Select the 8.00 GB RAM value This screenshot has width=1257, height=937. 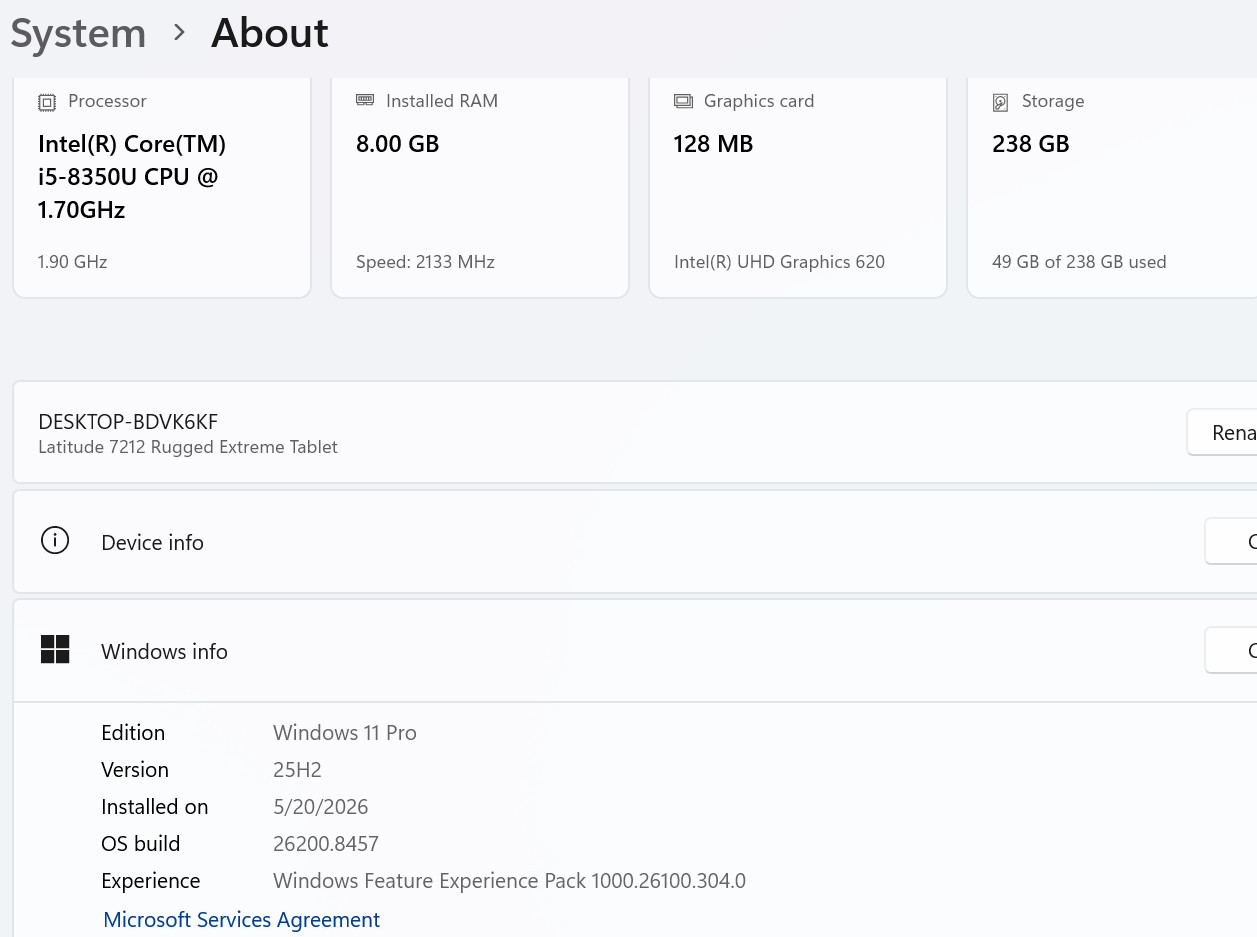[x=397, y=144]
